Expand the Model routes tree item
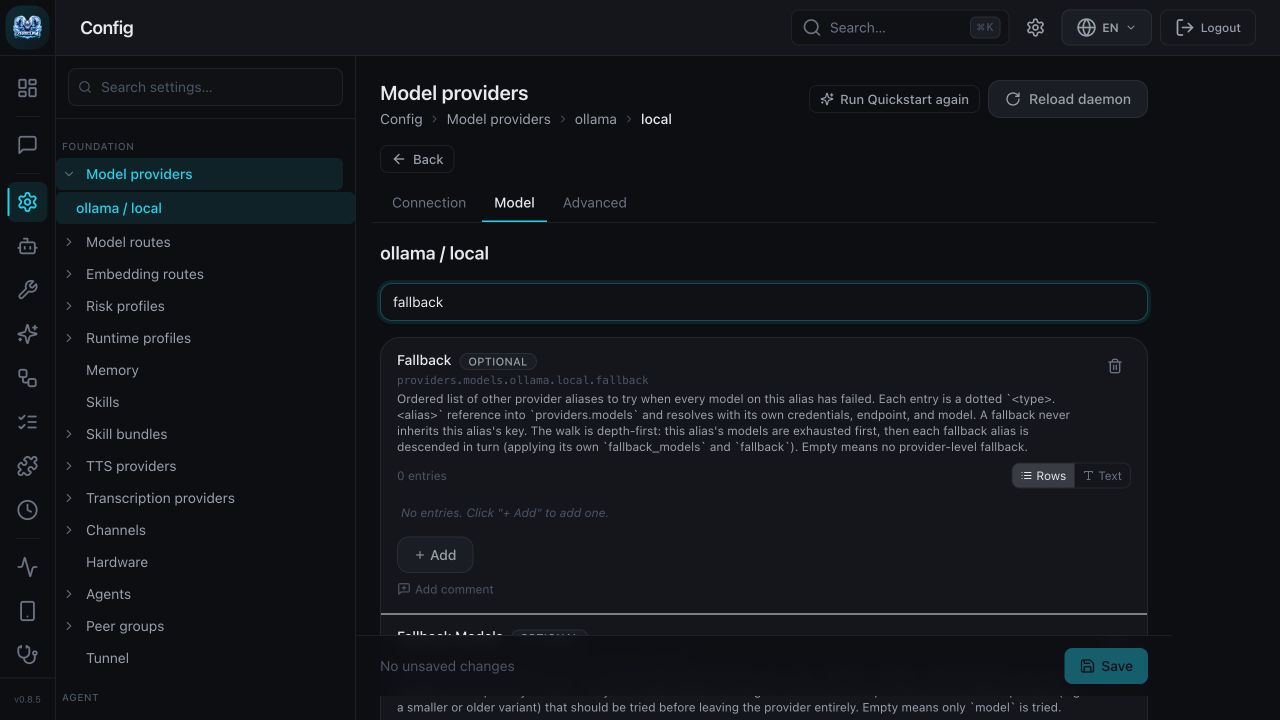The width and height of the screenshot is (1280, 720). (x=69, y=242)
